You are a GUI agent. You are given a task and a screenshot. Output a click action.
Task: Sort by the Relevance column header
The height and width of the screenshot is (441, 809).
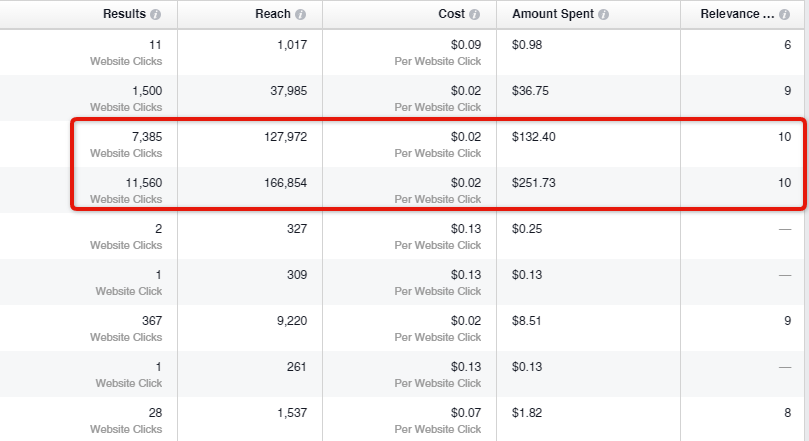(x=737, y=14)
